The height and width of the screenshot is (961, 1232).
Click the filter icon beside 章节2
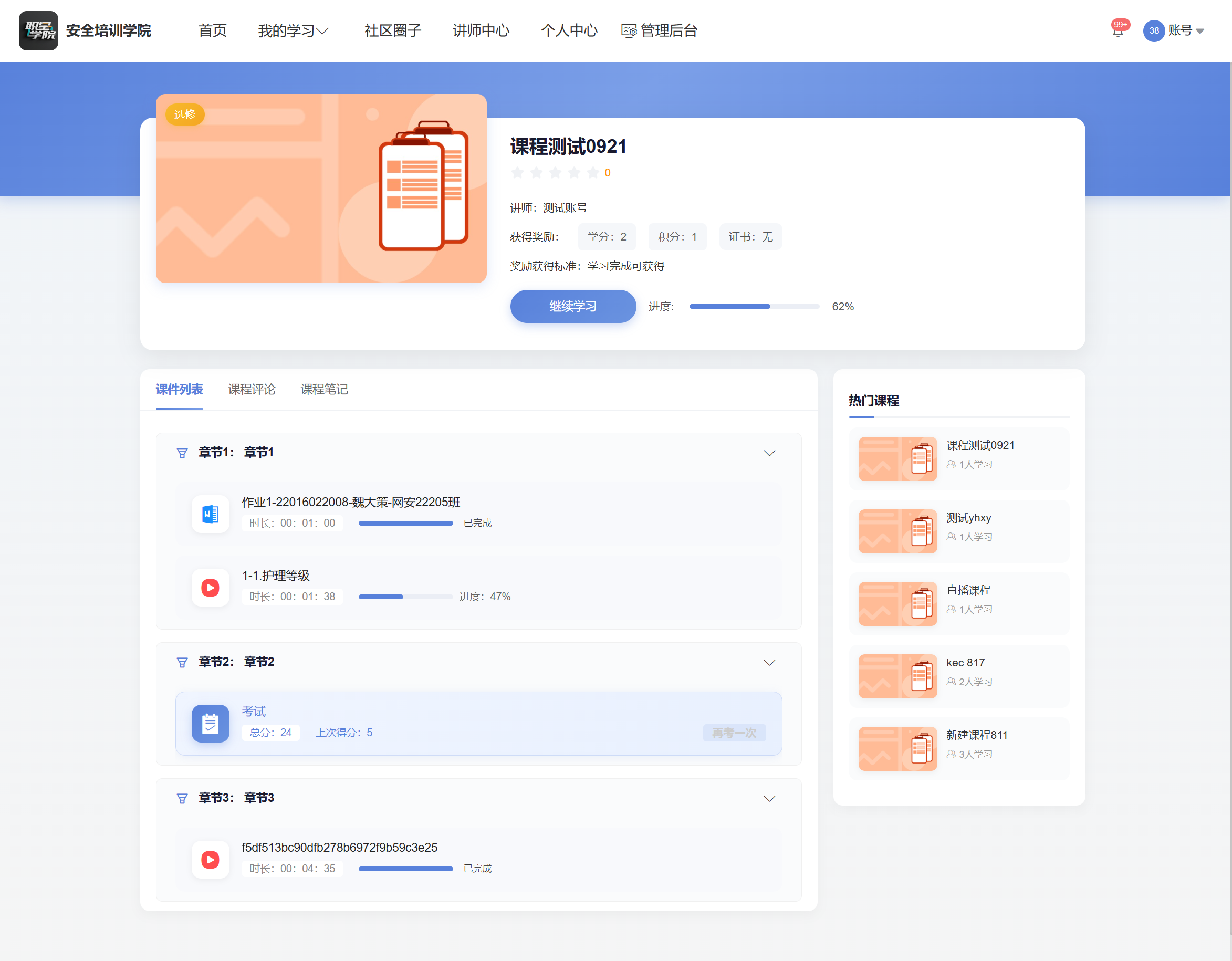coord(182,662)
